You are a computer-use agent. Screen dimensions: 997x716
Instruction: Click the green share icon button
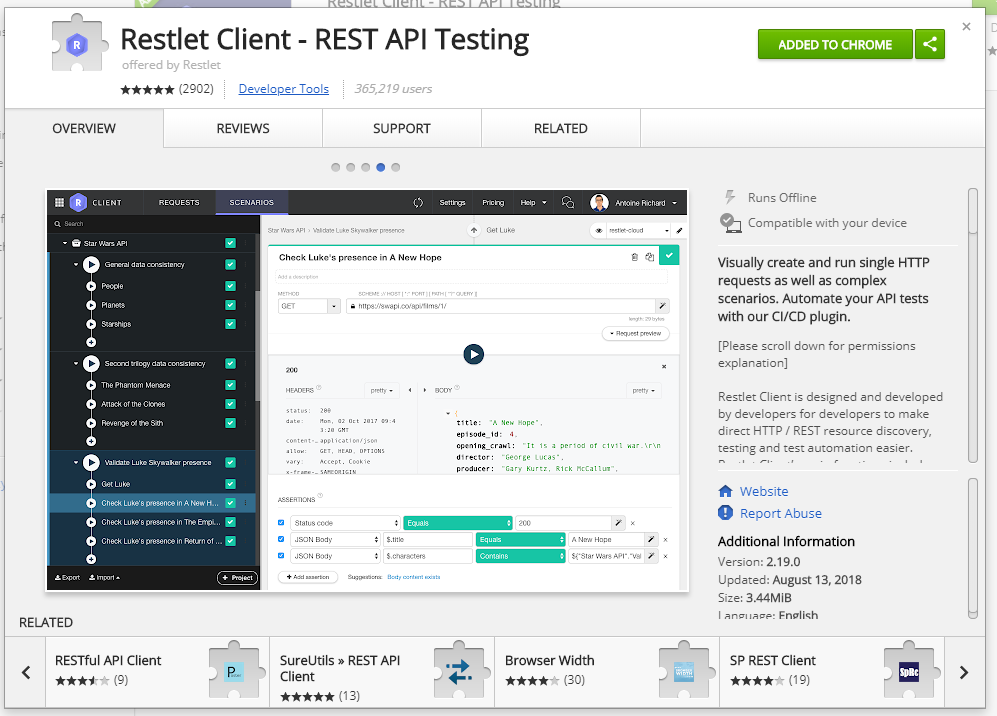pos(930,45)
